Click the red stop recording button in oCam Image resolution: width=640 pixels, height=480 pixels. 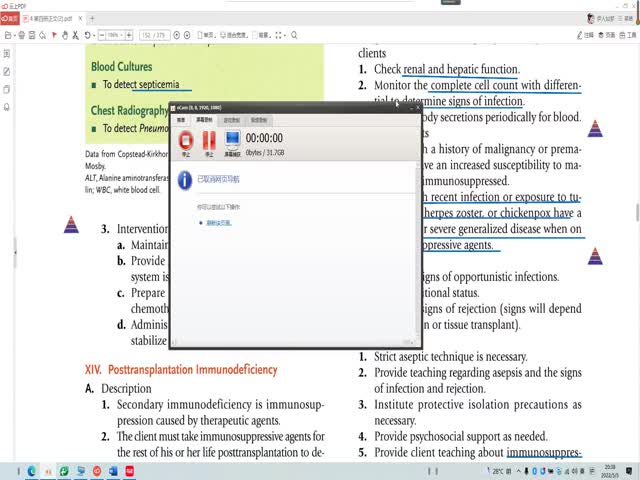pyautogui.click(x=185, y=142)
